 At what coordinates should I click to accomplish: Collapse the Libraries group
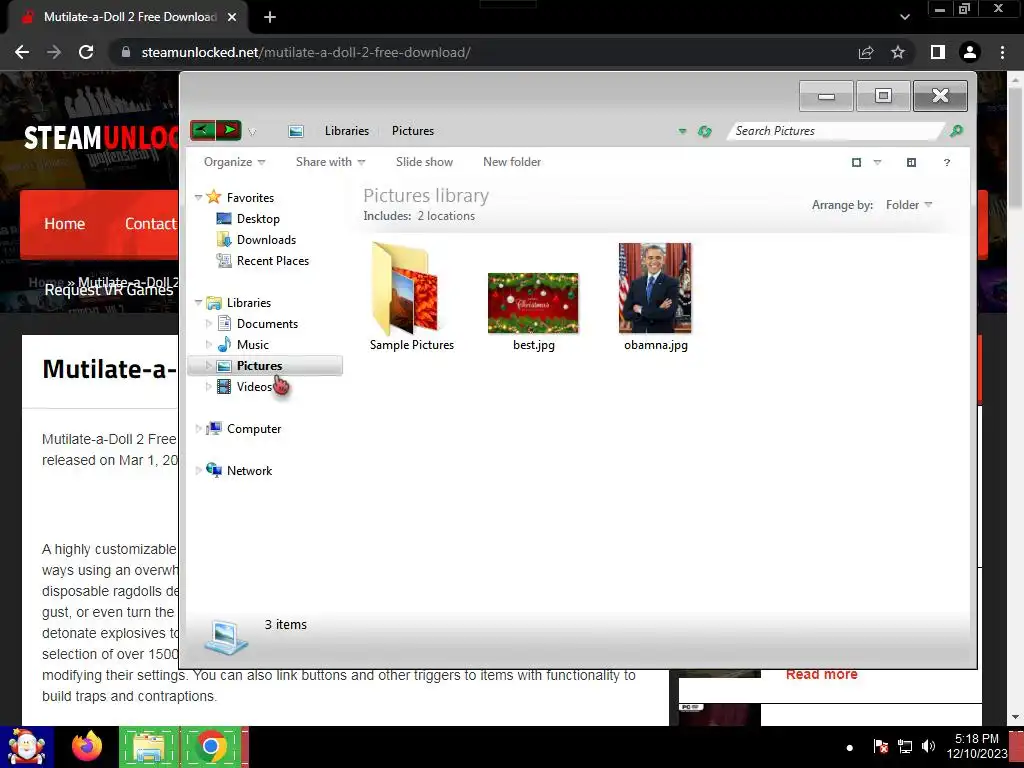(199, 302)
